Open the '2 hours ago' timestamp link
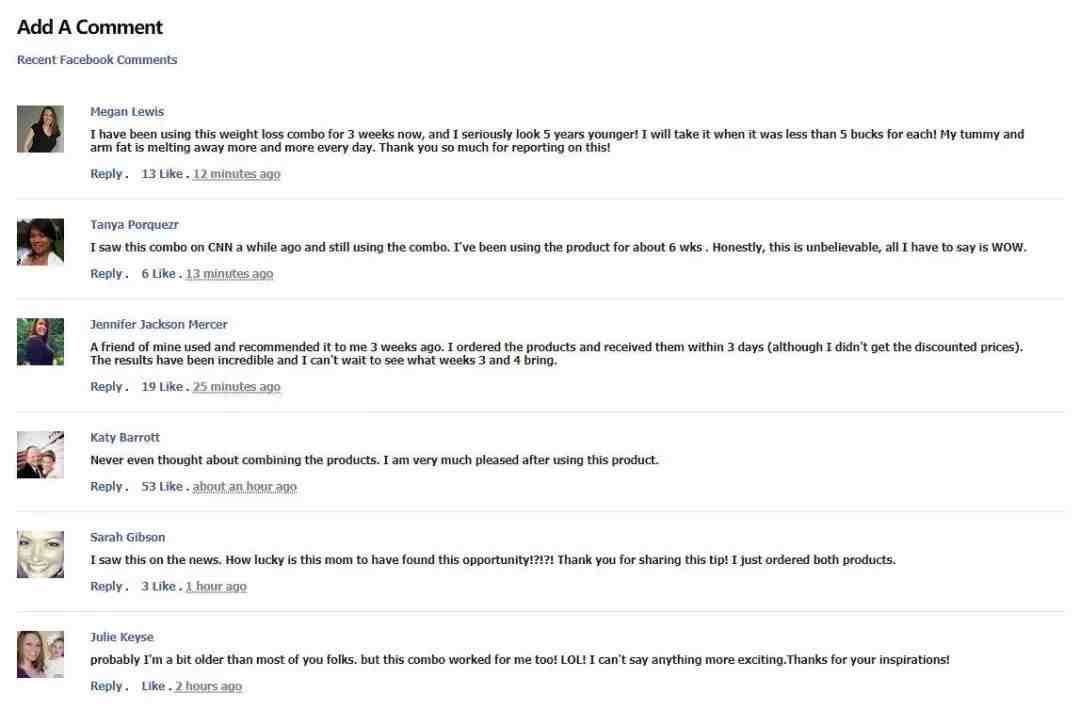This screenshot has width=1080, height=710. 208,686
